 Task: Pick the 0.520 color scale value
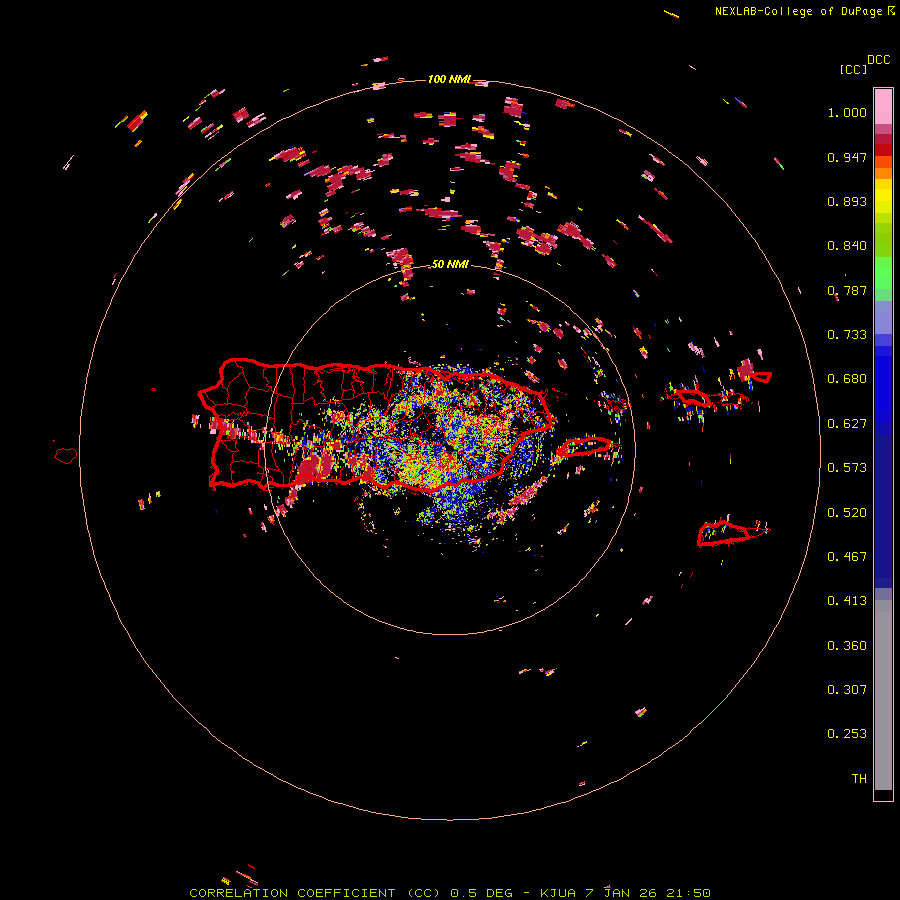tap(847, 513)
